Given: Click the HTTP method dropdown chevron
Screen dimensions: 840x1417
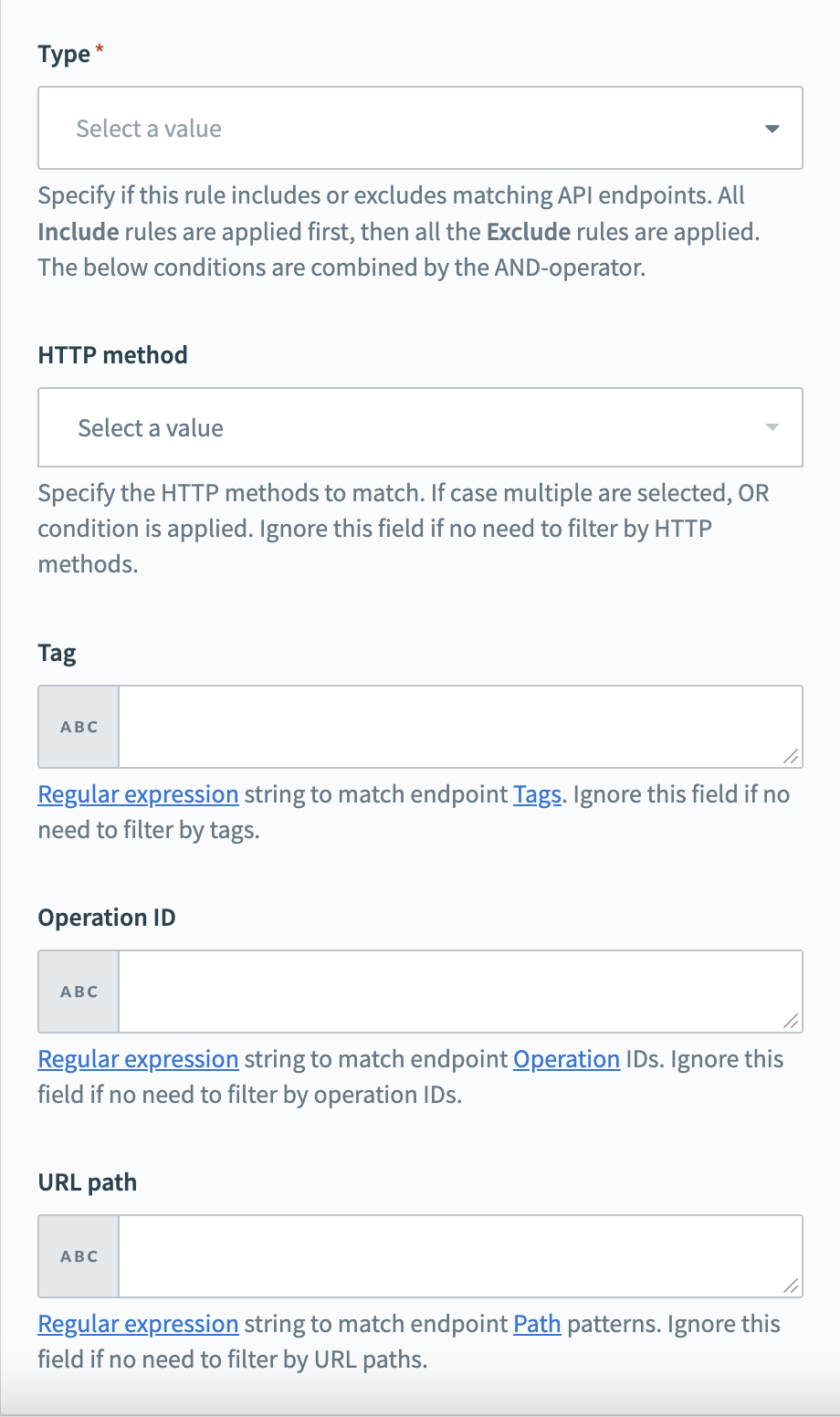Looking at the screenshot, I should 770,427.
